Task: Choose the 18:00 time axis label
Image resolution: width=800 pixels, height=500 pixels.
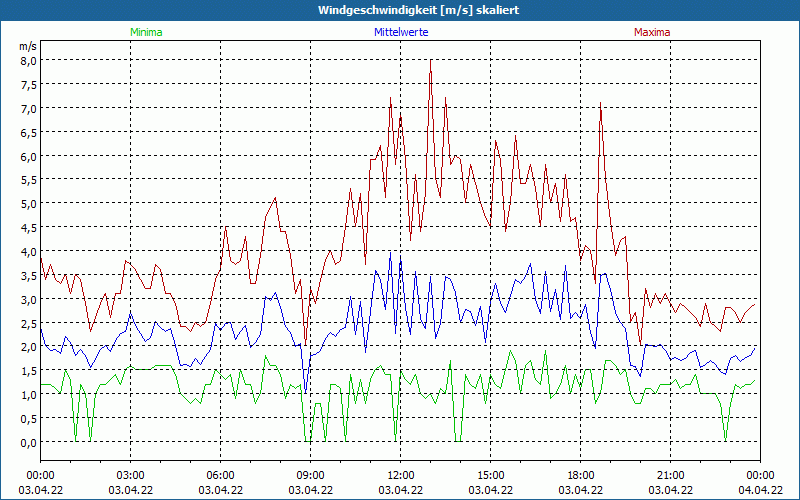Action: (x=580, y=475)
